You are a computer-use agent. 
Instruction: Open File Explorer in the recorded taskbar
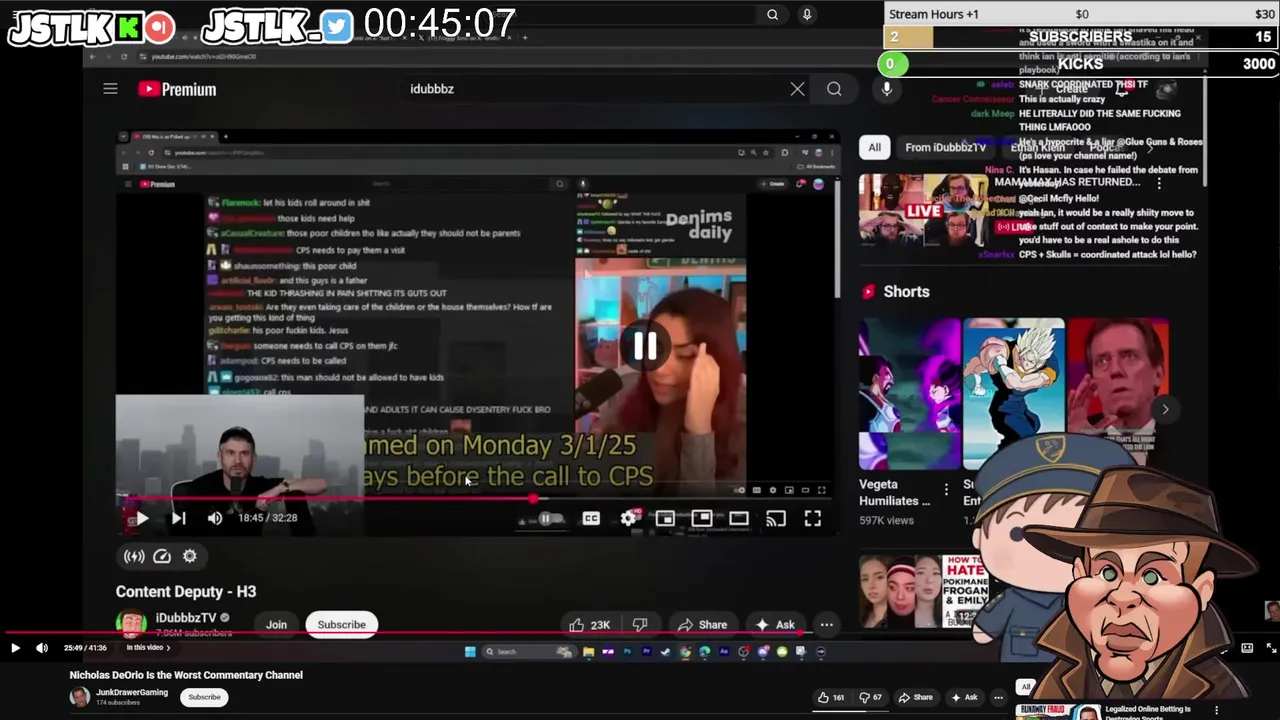[x=588, y=651]
